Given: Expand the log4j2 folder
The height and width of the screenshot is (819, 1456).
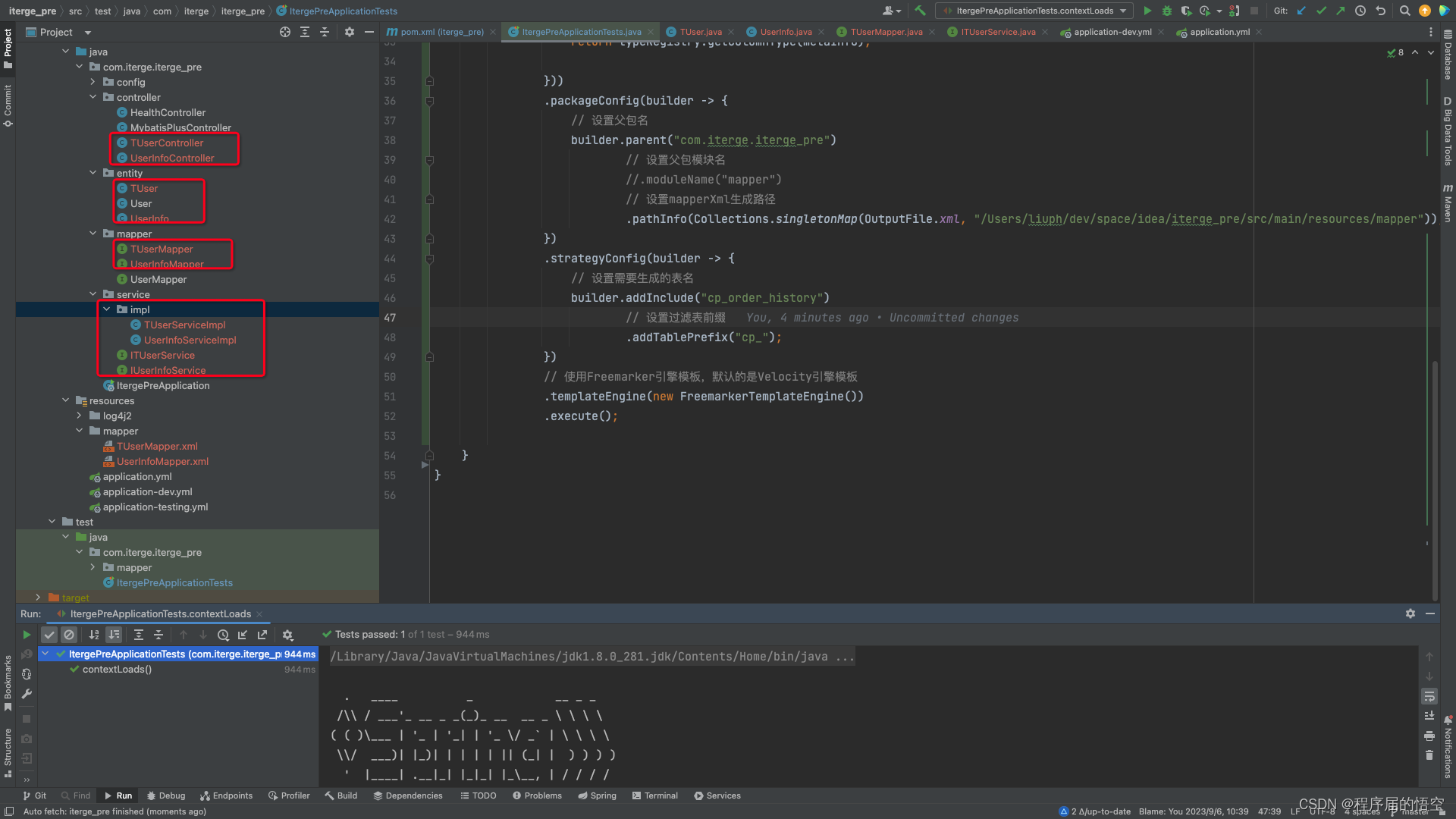Looking at the screenshot, I should pyautogui.click(x=79, y=416).
